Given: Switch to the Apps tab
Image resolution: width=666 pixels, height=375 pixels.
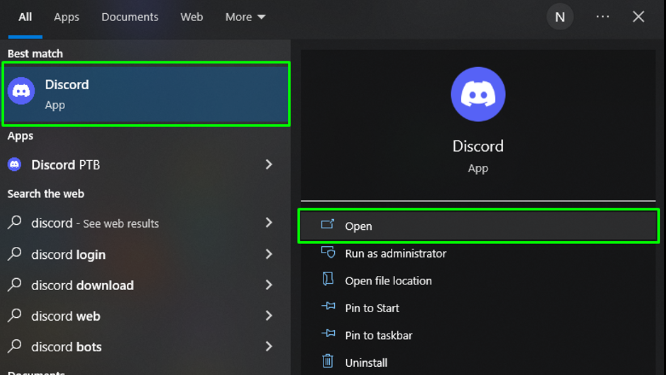Looking at the screenshot, I should (x=66, y=17).
